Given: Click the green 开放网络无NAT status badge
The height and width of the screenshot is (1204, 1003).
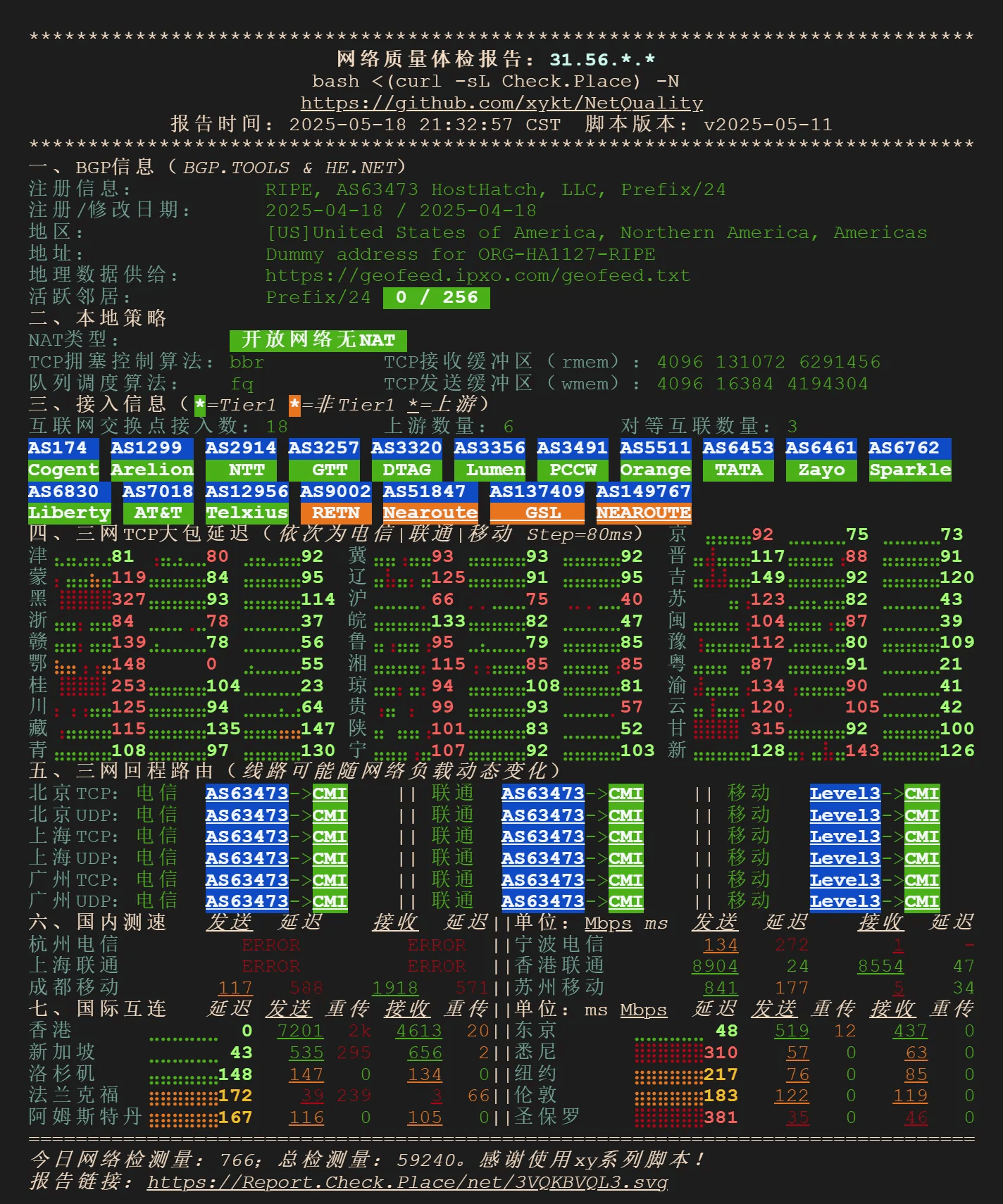Looking at the screenshot, I should tap(318, 340).
